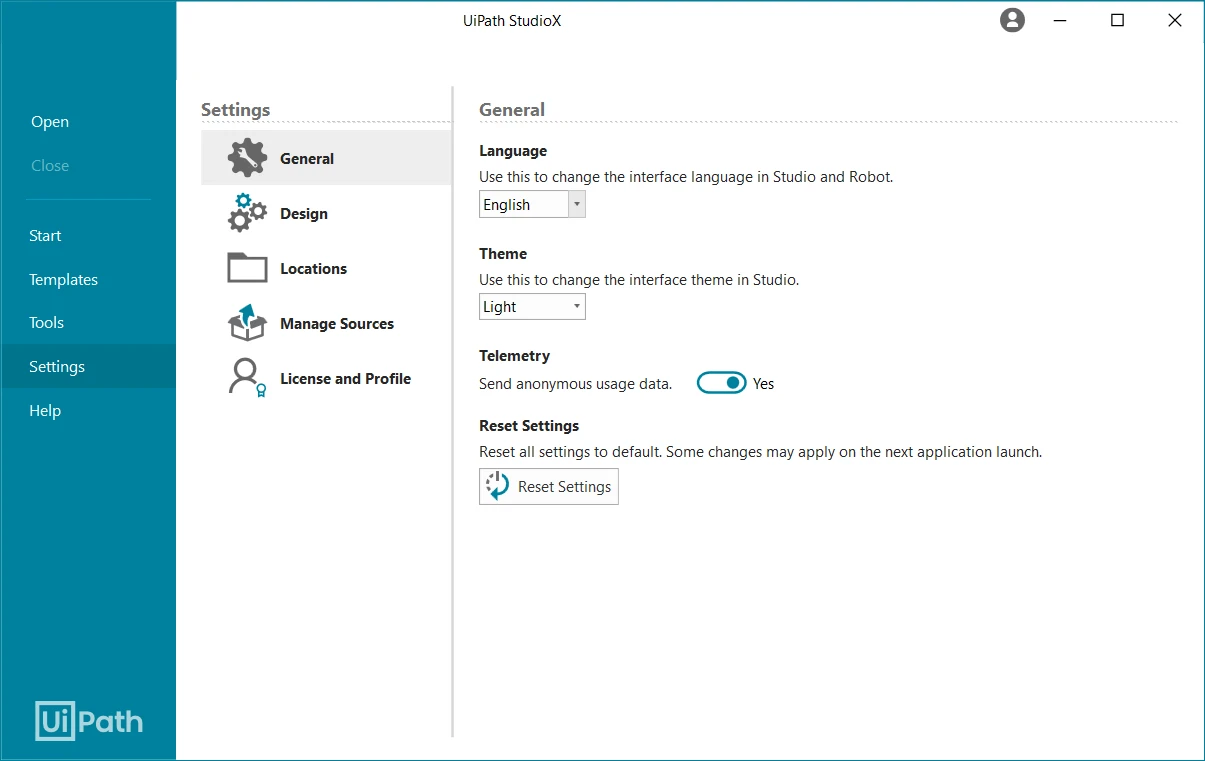The image size is (1205, 761).
Task: Click the Locations folder icon
Action: point(247,268)
